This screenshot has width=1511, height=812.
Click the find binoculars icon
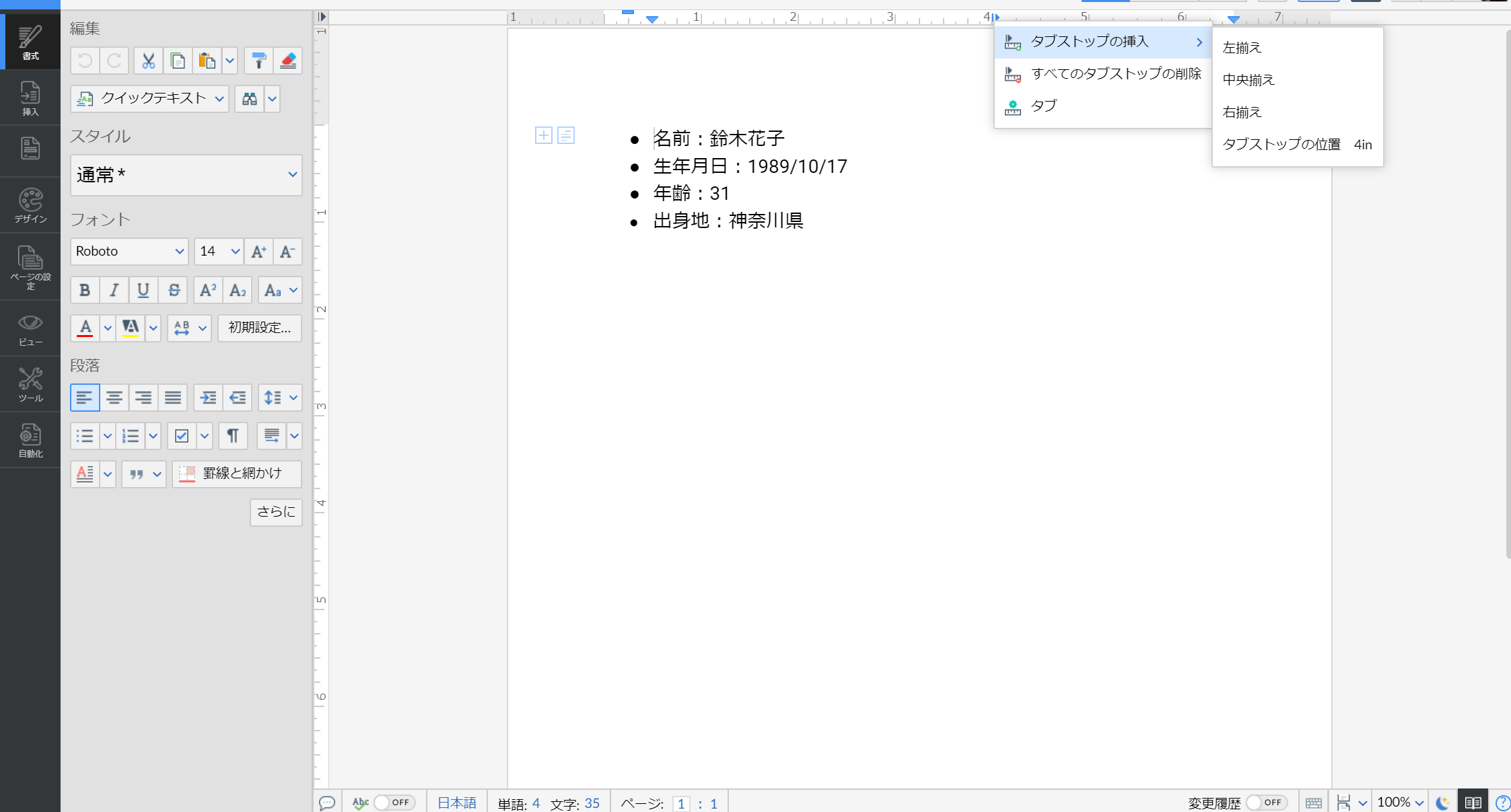click(x=250, y=99)
